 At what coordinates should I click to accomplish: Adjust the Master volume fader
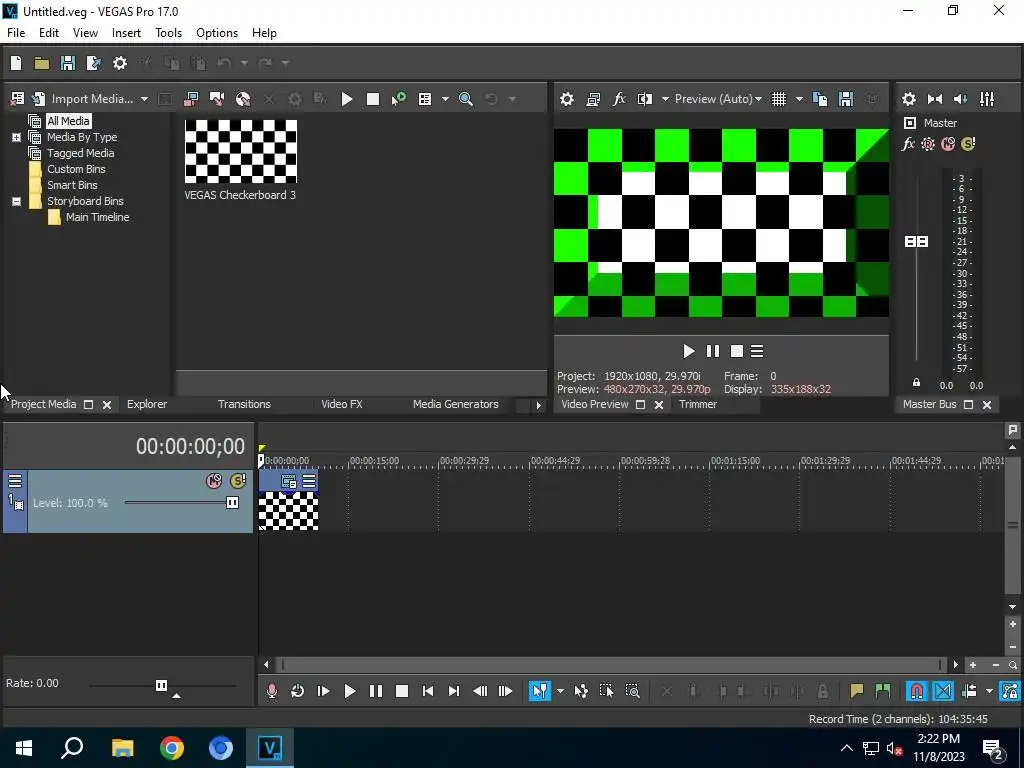(x=916, y=242)
